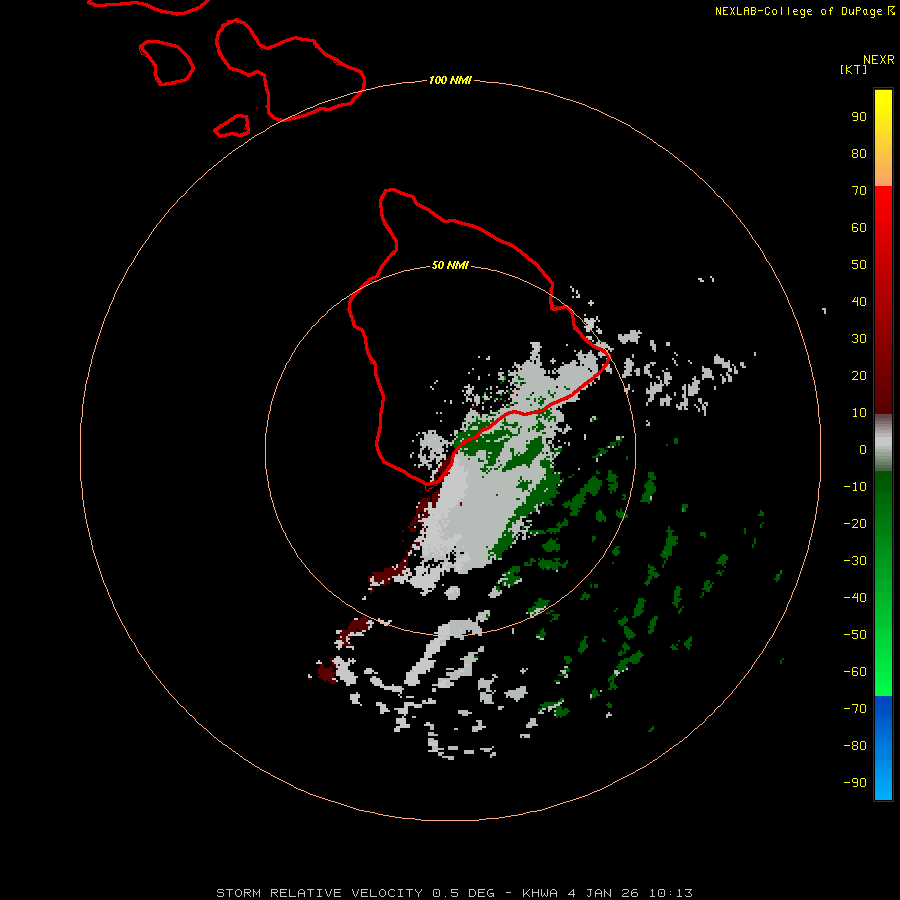Viewport: 900px width, 900px height.
Task: Click the 'STORM RELATIVE VELOCITY 0.5 DEG' caption
Action: coord(355,893)
